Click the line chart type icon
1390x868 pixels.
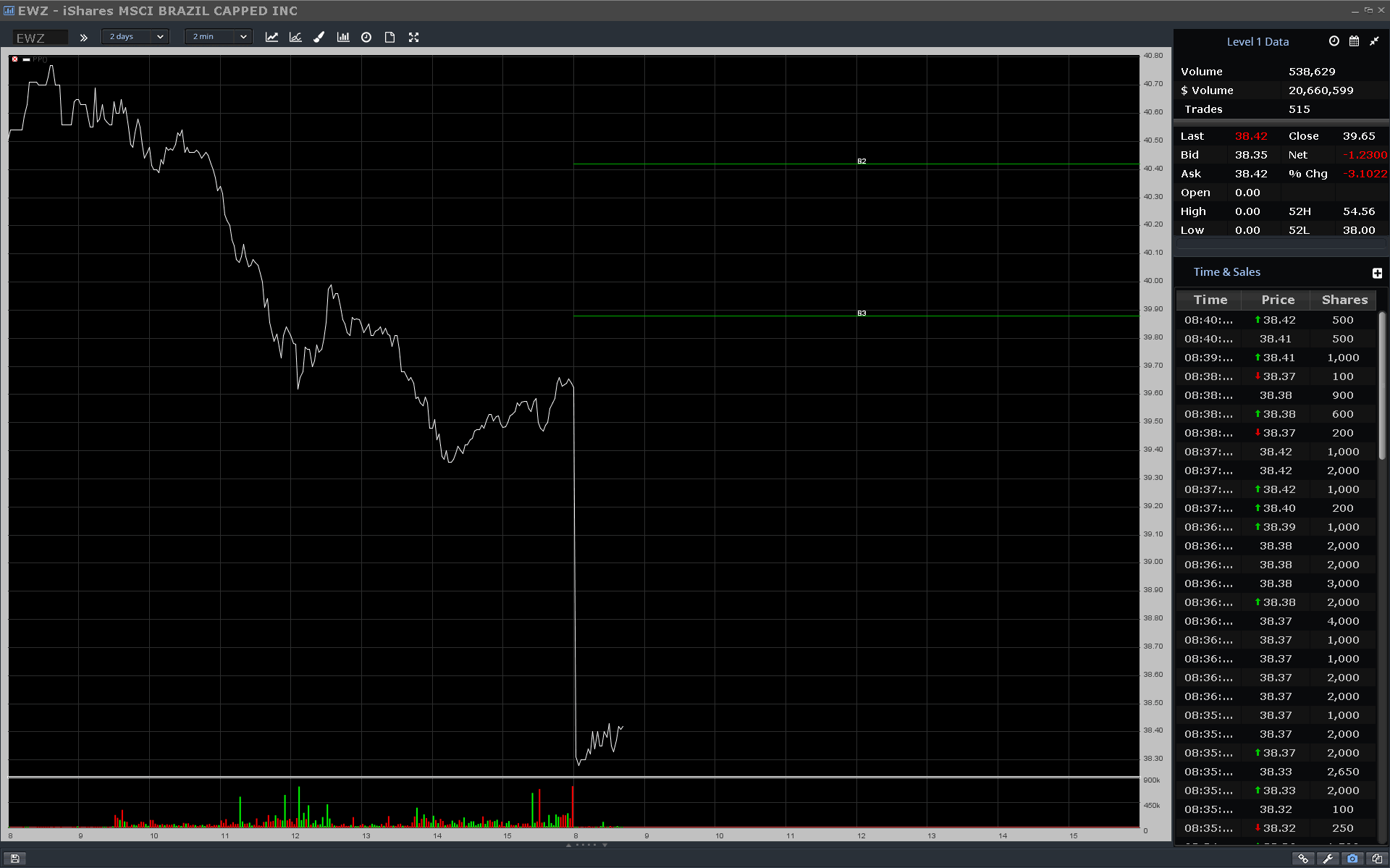pyautogui.click(x=271, y=37)
